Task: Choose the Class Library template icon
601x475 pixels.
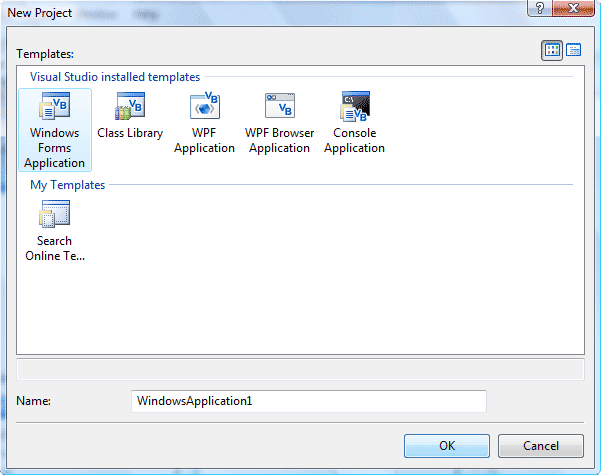Action: (x=130, y=106)
